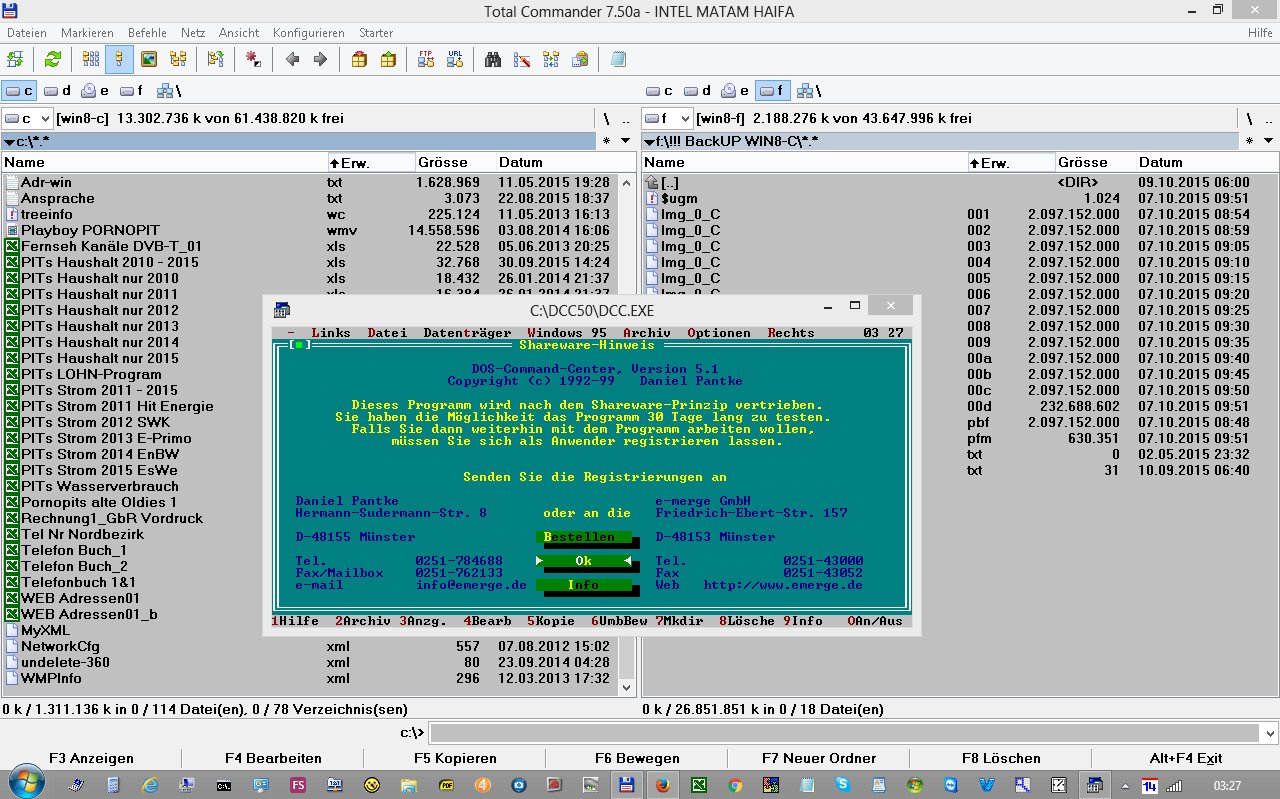Click the pack files gift-box icon
The image size is (1280, 799).
click(359, 59)
